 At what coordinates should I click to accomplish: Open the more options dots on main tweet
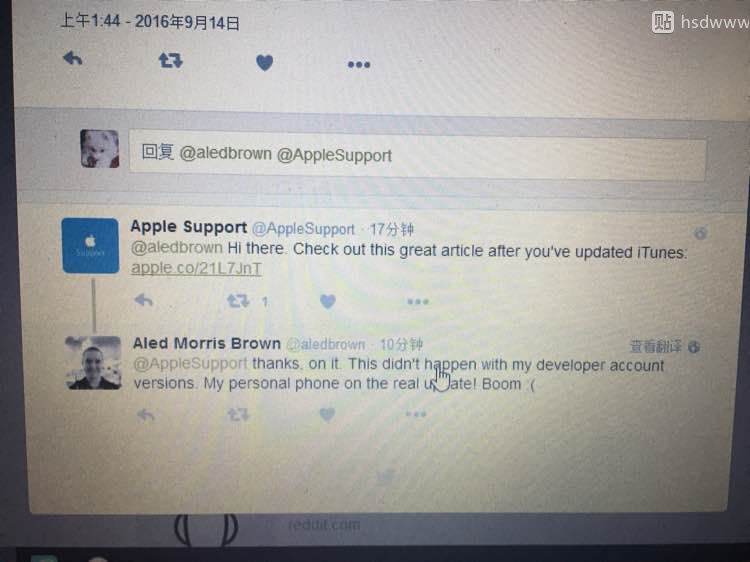click(359, 65)
